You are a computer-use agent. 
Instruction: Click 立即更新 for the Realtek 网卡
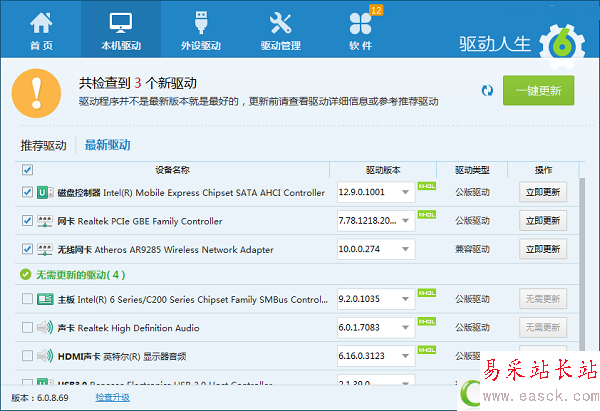tap(543, 221)
